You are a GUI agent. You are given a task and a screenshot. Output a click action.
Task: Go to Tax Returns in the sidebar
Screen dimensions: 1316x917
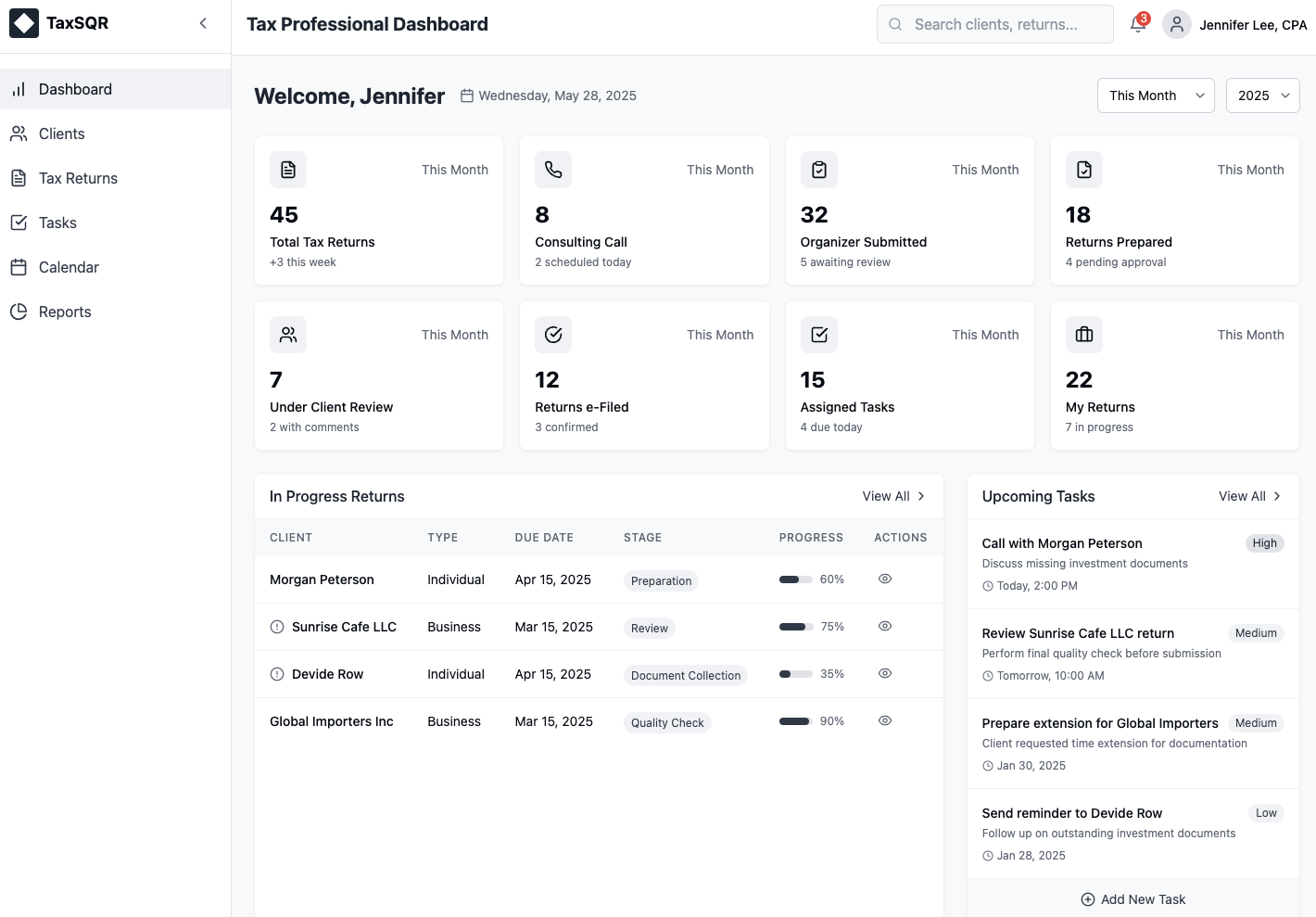pyautogui.click(x=78, y=178)
